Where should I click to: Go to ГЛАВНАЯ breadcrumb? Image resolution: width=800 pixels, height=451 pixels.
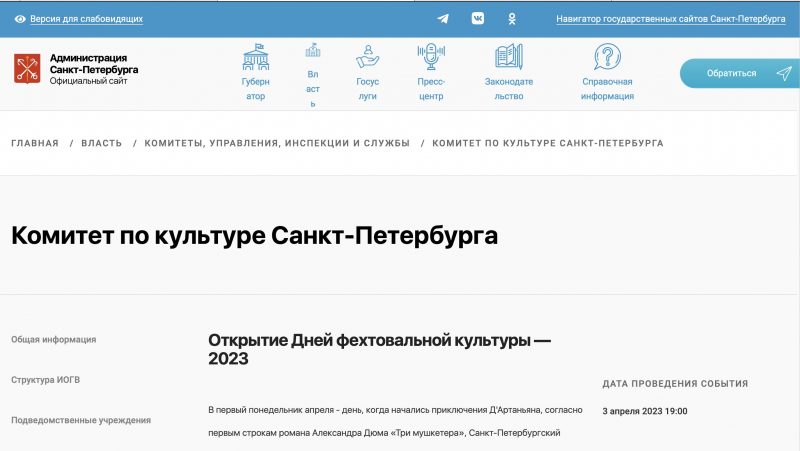click(x=35, y=143)
